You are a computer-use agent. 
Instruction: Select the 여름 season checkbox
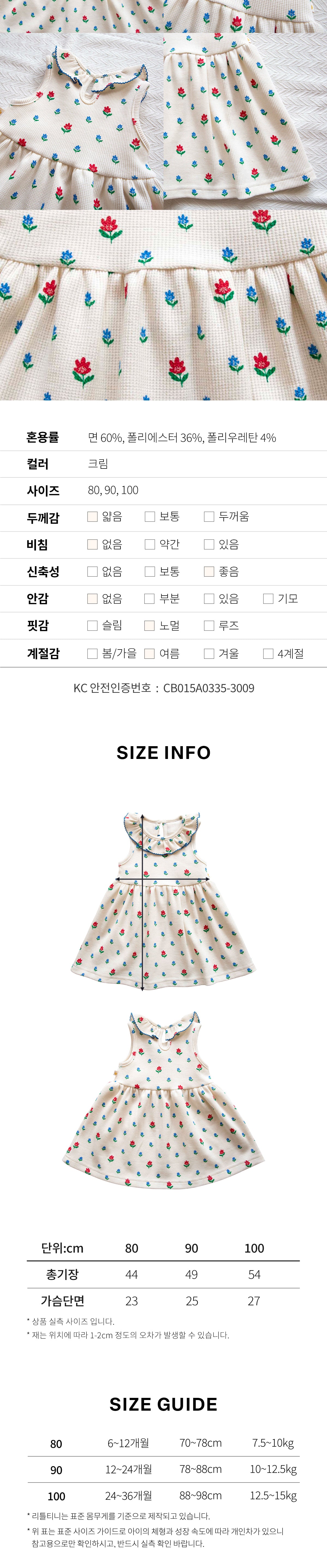[x=149, y=654]
